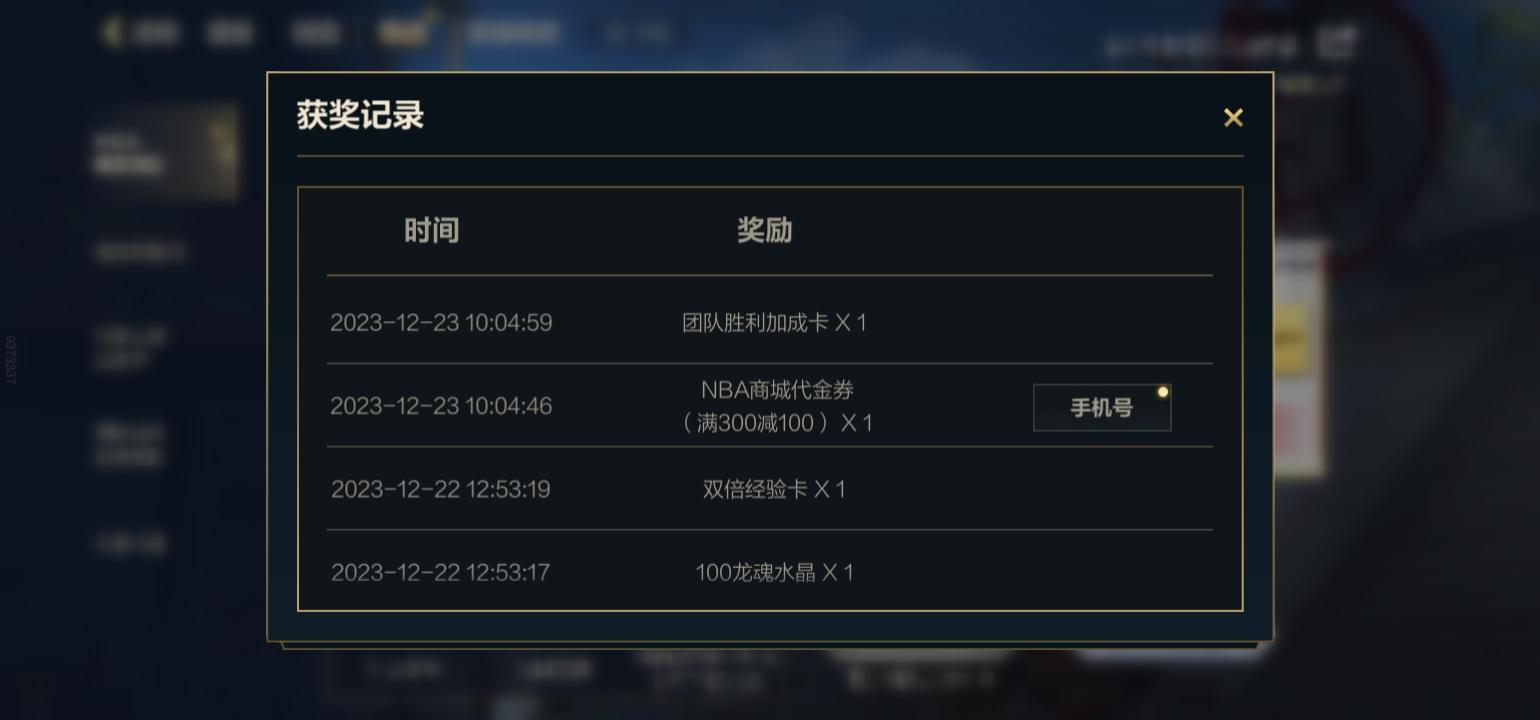This screenshot has height=720, width=1540.
Task: Click the 时间 column header
Action: point(431,231)
